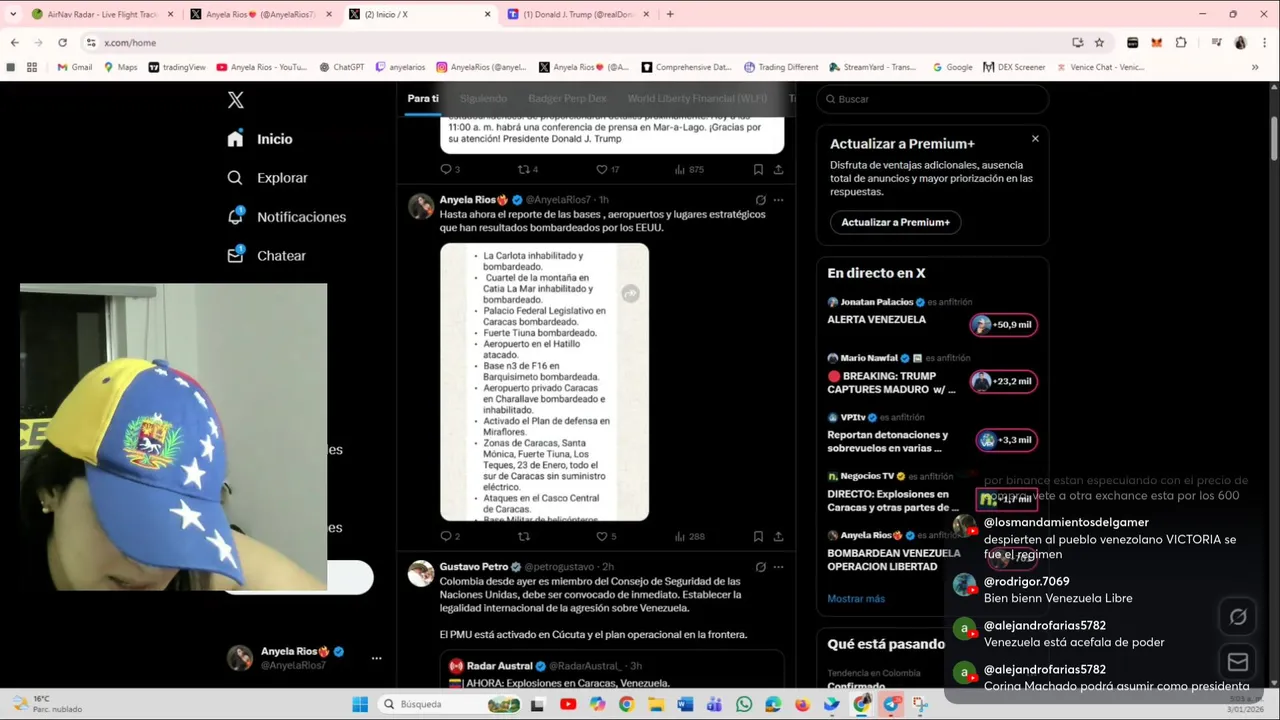The image size is (1280, 720).
Task: Open ChatGPT bookmark
Action: click(x=342, y=67)
